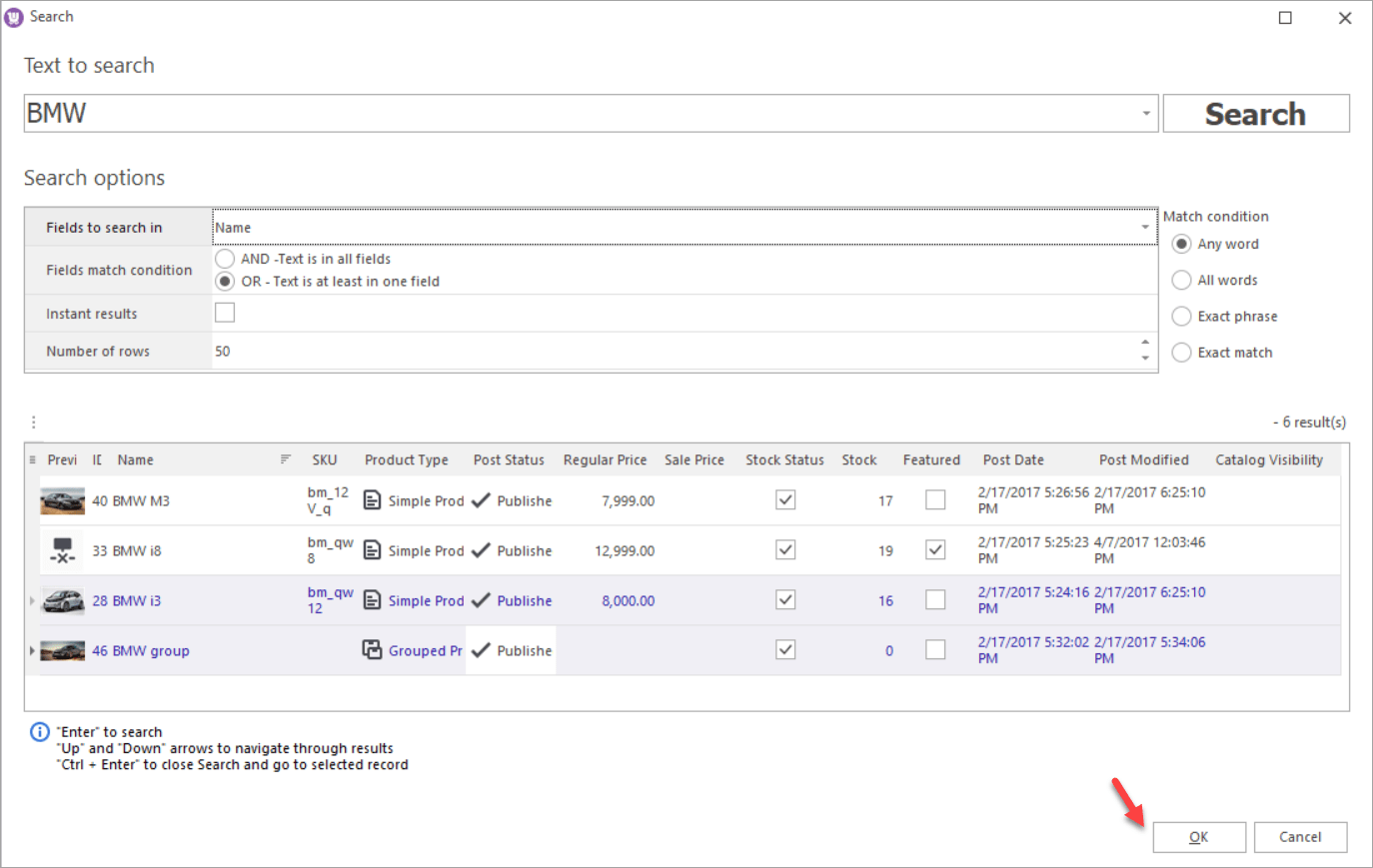Click the Published checkmark for BMW group
This screenshot has width=1373, height=868.
point(481,650)
